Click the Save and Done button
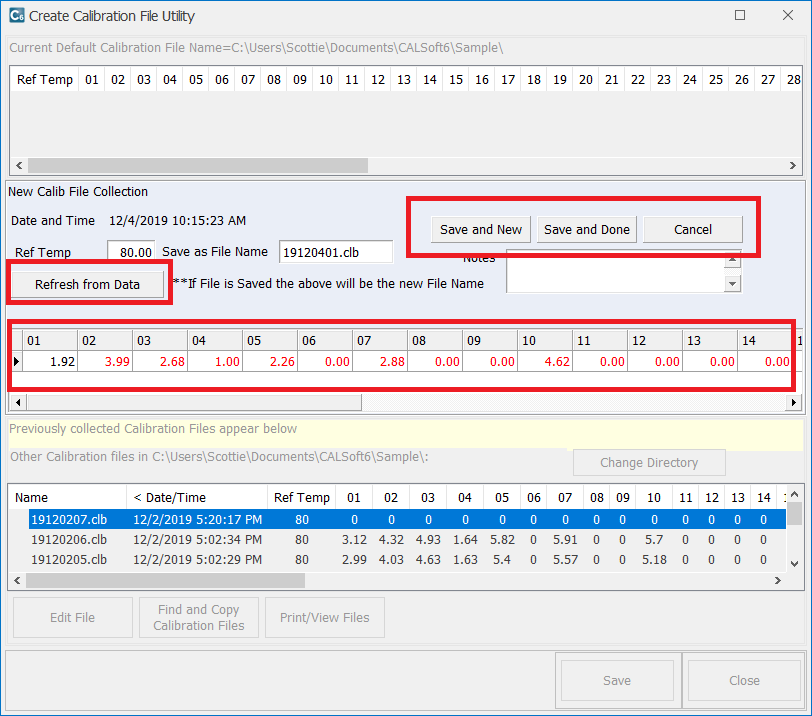The height and width of the screenshot is (716, 812). (x=587, y=229)
